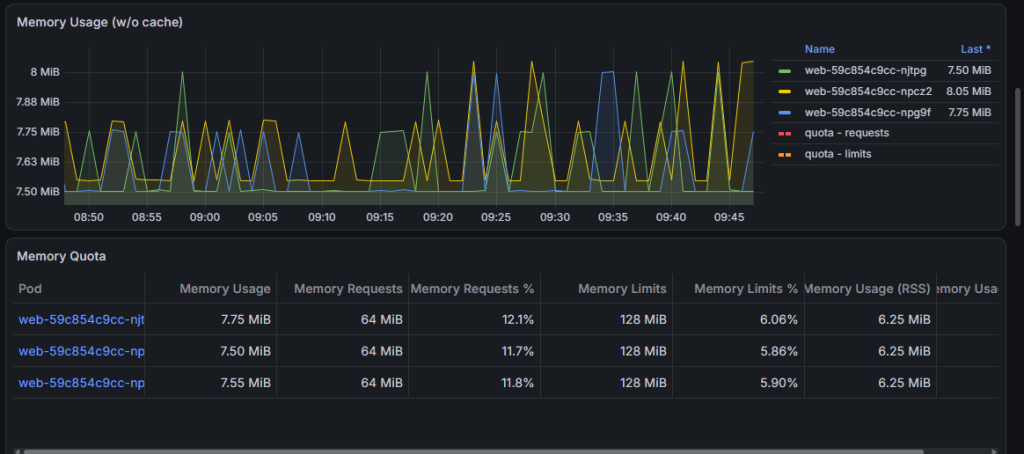Sort table by Memory Limits column header

point(622,289)
